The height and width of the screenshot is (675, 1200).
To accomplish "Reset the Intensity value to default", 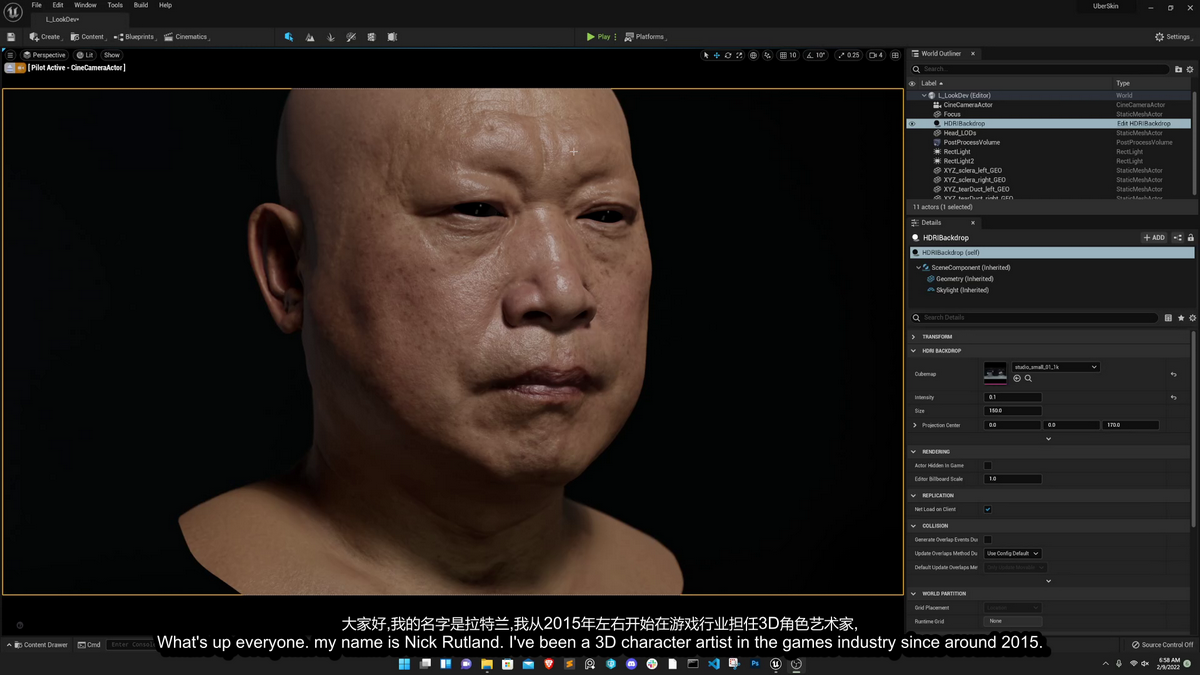I will coord(1173,397).
